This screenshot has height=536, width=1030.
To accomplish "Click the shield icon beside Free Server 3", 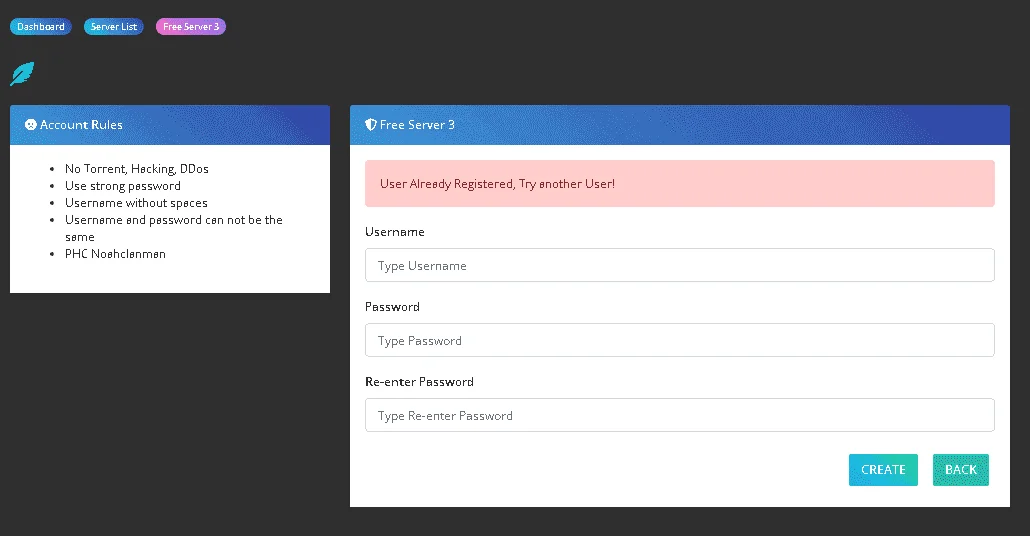I will tap(370, 125).
